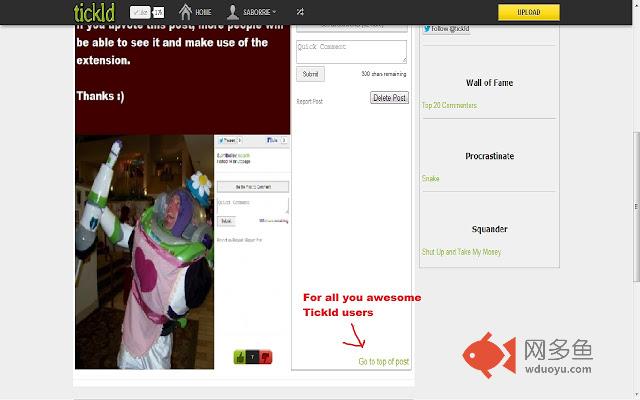This screenshot has width=640, height=400.
Task: Click the user profile silhouette icon
Action: coord(233,12)
